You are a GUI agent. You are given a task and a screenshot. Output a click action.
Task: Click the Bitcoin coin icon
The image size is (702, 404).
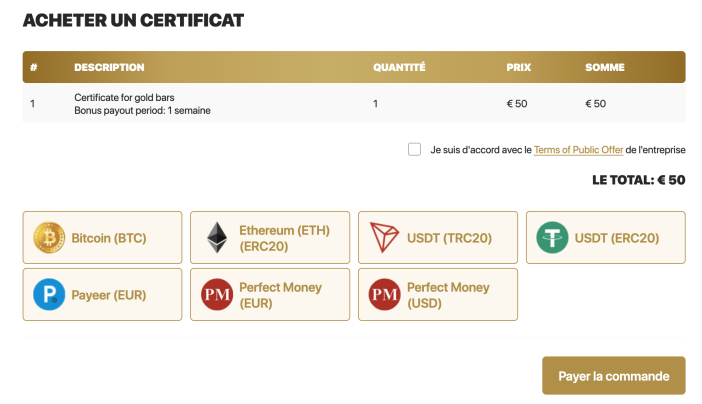tap(49, 238)
